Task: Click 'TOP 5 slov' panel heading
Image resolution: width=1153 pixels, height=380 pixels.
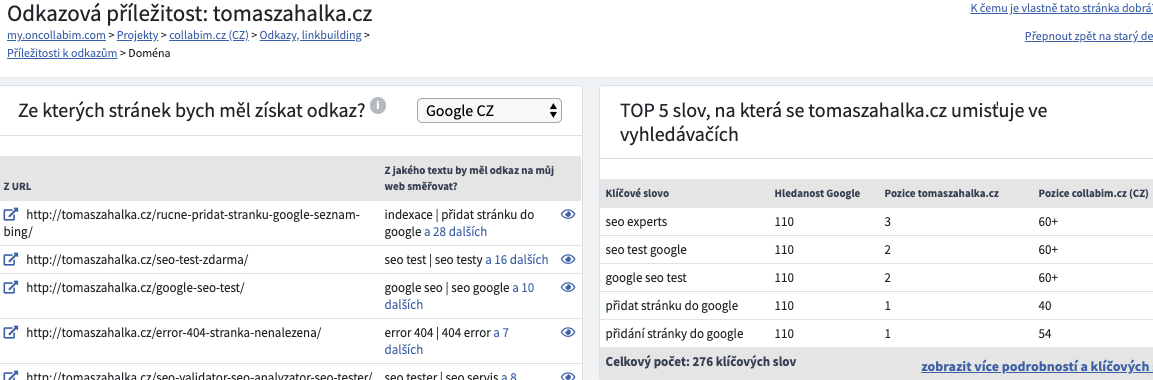Action: point(834,122)
